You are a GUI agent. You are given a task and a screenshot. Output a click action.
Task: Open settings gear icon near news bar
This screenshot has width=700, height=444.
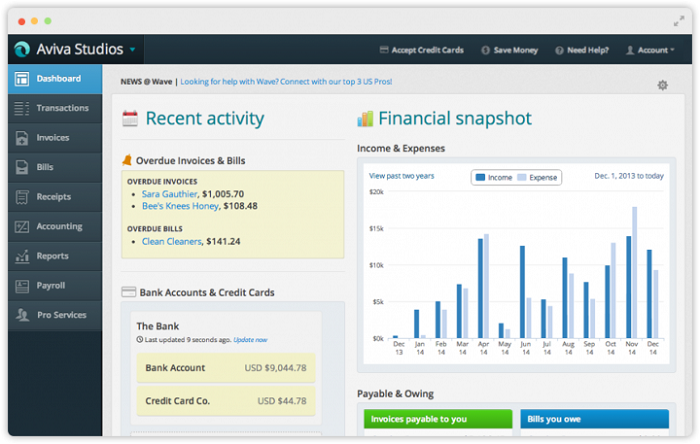pos(662,85)
